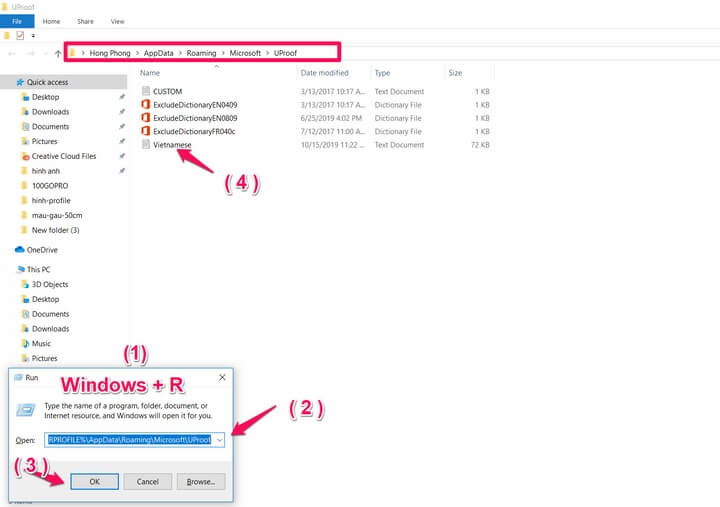The image size is (720, 507).
Task: Expand the chevron between AppData and Roaming
Action: (x=180, y=53)
